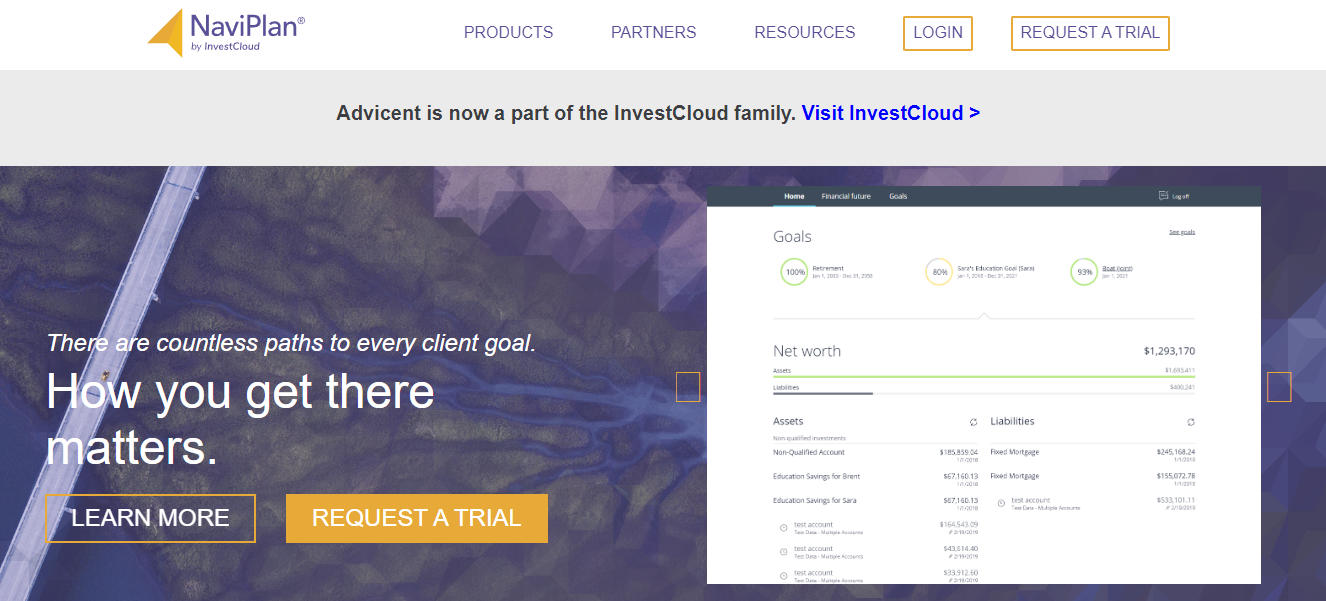Click the See goals link
This screenshot has height=601, width=1326.
pos(1182,232)
